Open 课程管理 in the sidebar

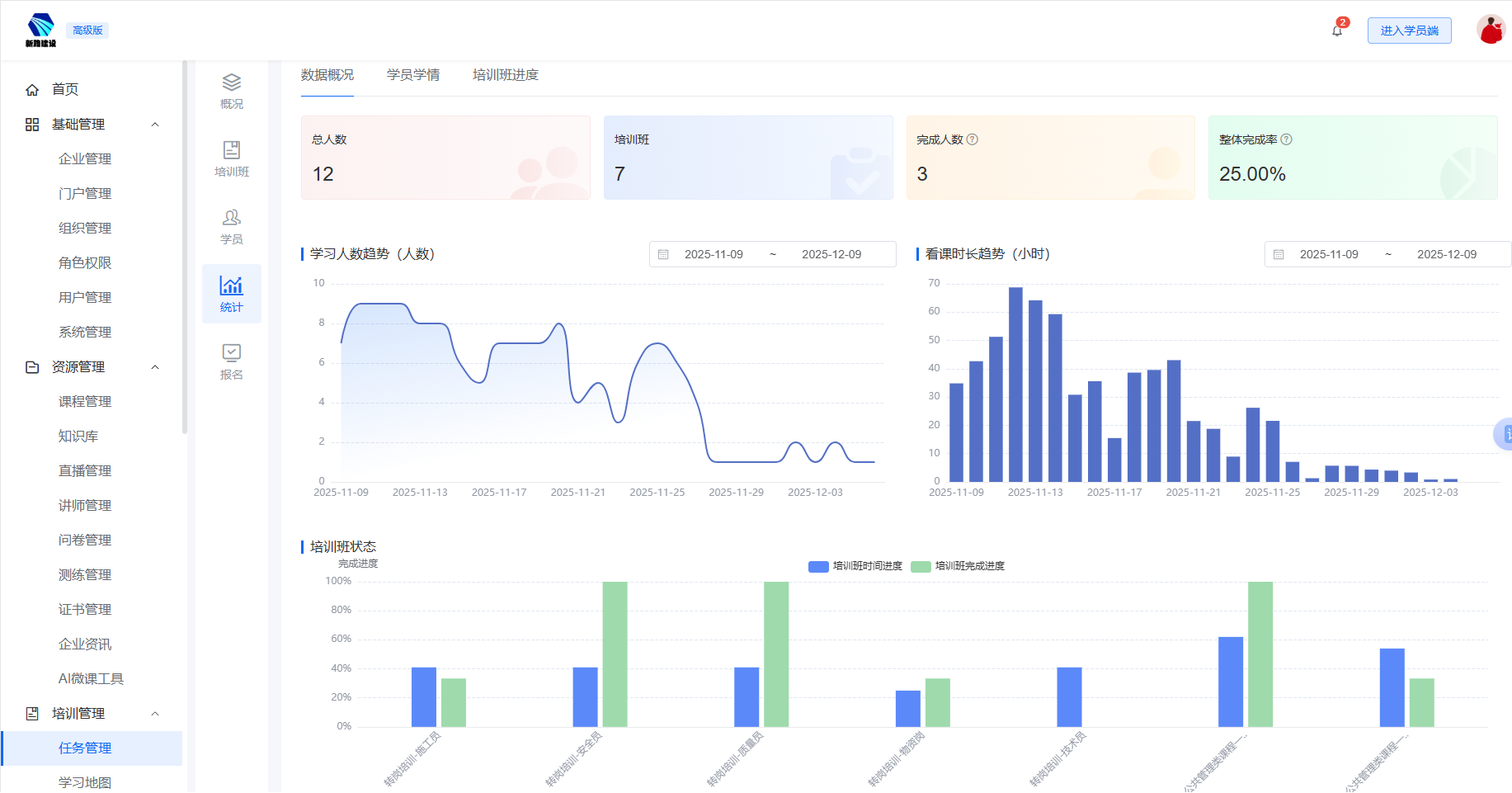point(85,402)
